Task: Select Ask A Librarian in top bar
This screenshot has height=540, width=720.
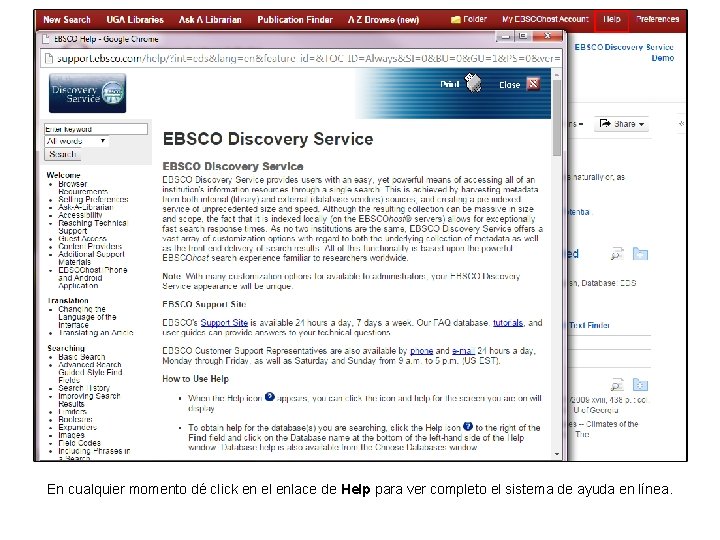Action: click(210, 20)
